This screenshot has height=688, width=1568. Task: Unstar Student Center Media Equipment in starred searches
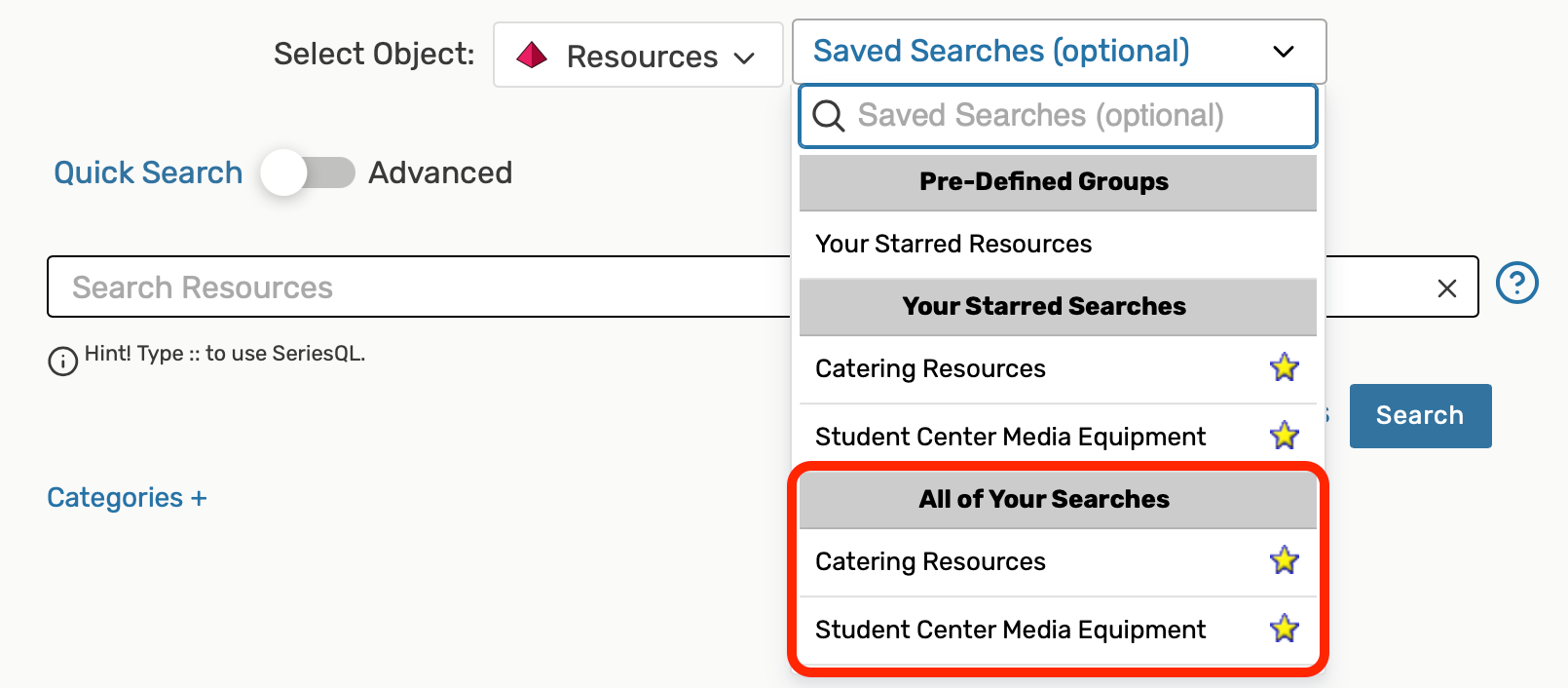(x=1285, y=436)
